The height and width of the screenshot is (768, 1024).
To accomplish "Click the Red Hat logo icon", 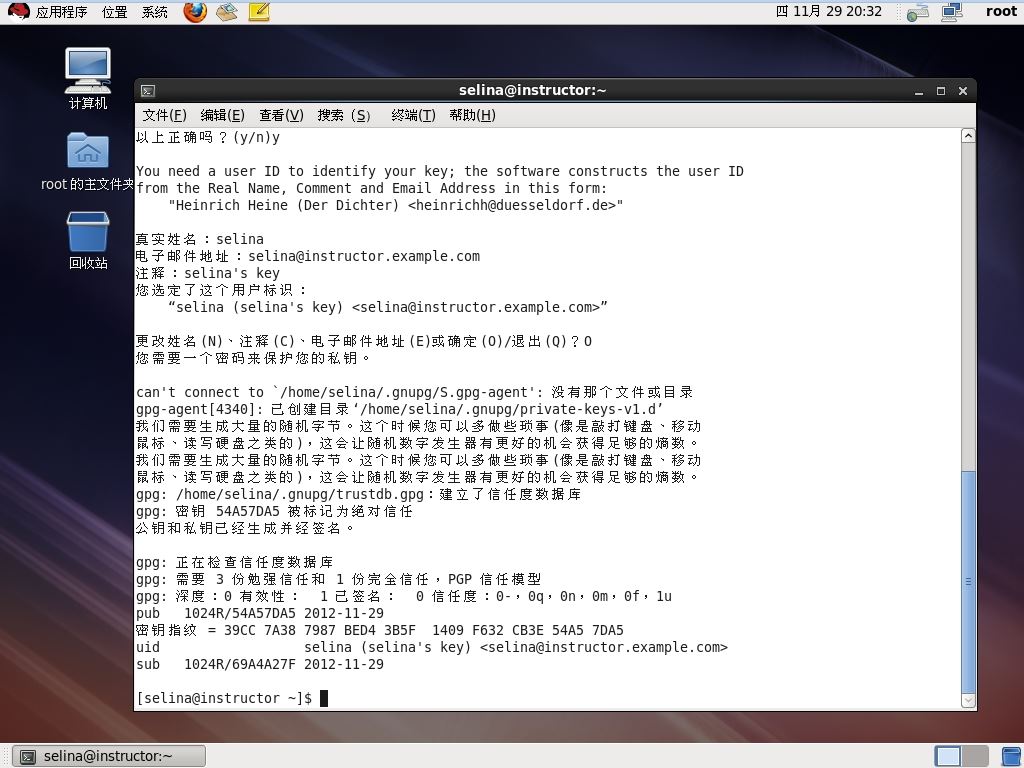I will 18,12.
